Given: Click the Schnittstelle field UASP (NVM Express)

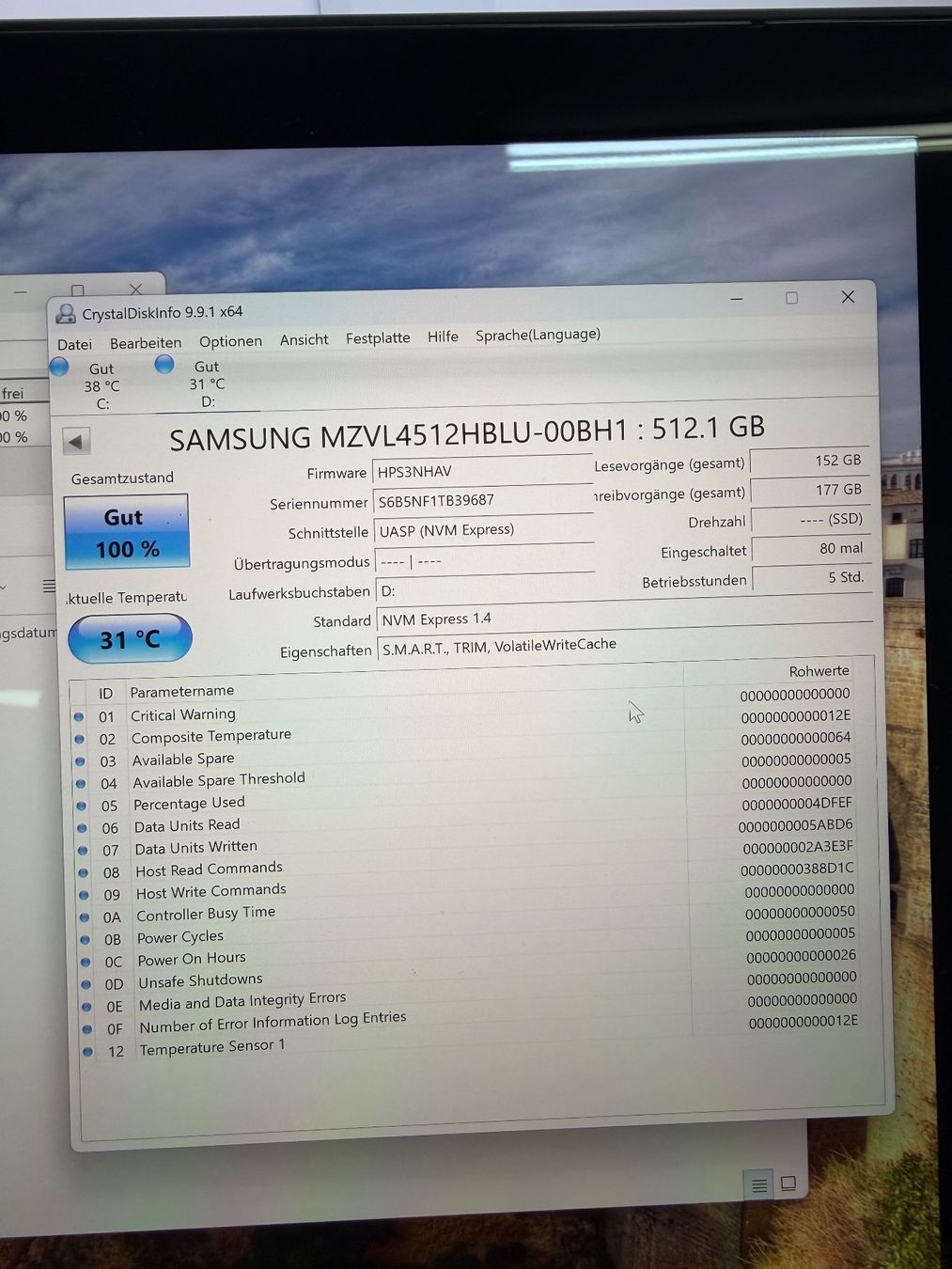Looking at the screenshot, I should click(484, 530).
